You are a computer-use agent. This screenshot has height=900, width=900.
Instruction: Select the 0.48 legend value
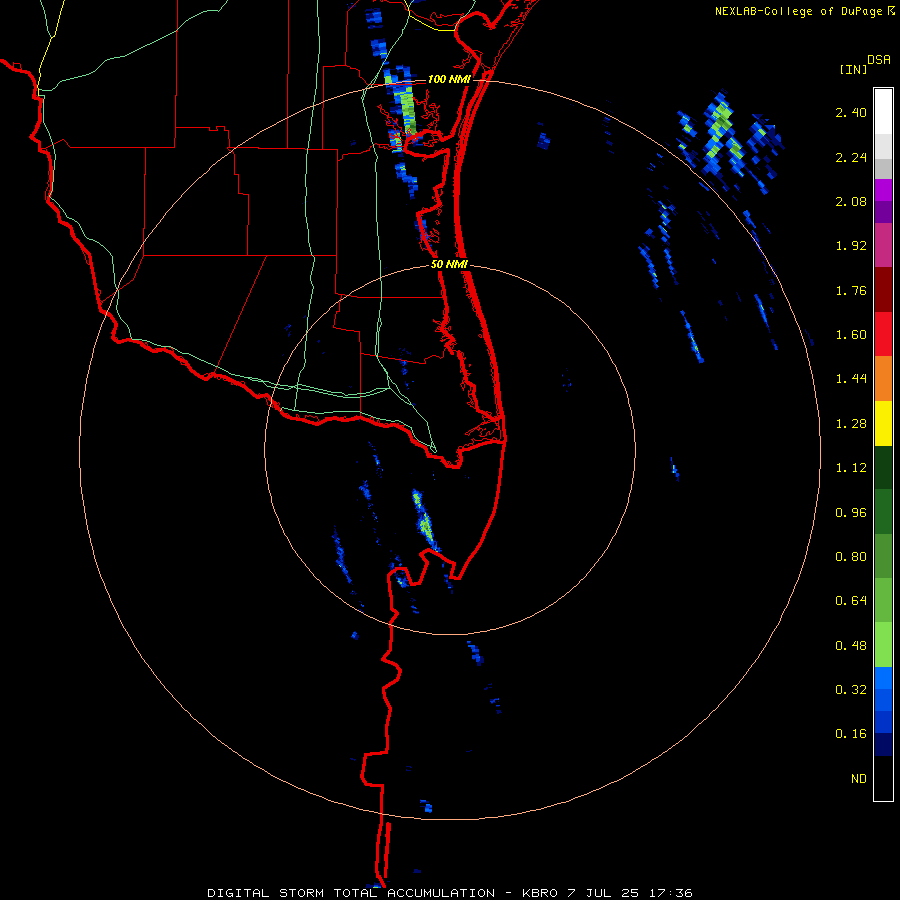point(851,646)
